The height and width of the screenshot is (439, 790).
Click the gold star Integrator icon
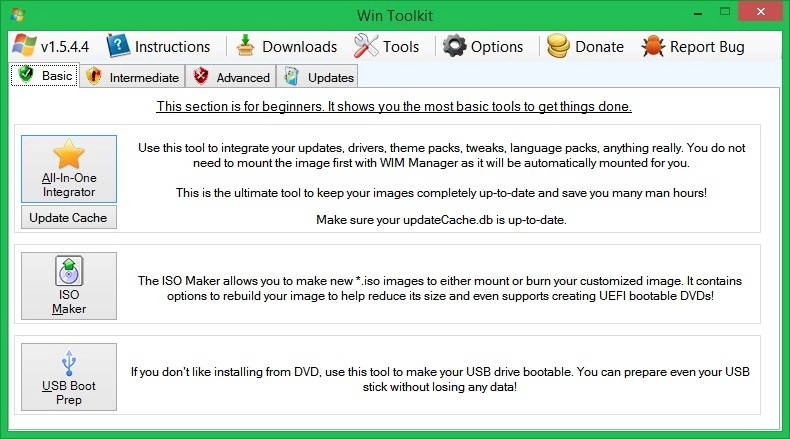[x=69, y=154]
